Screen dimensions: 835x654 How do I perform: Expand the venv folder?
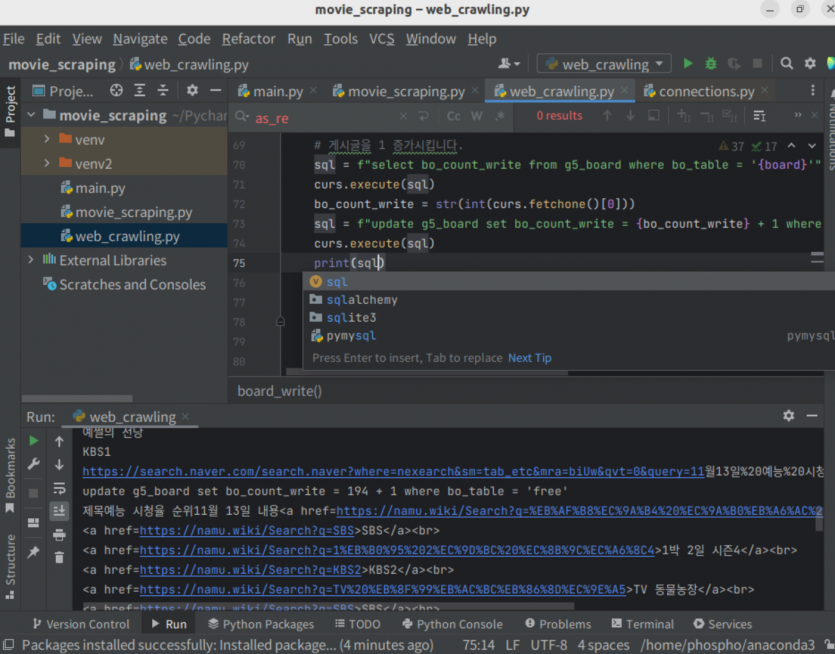47,139
